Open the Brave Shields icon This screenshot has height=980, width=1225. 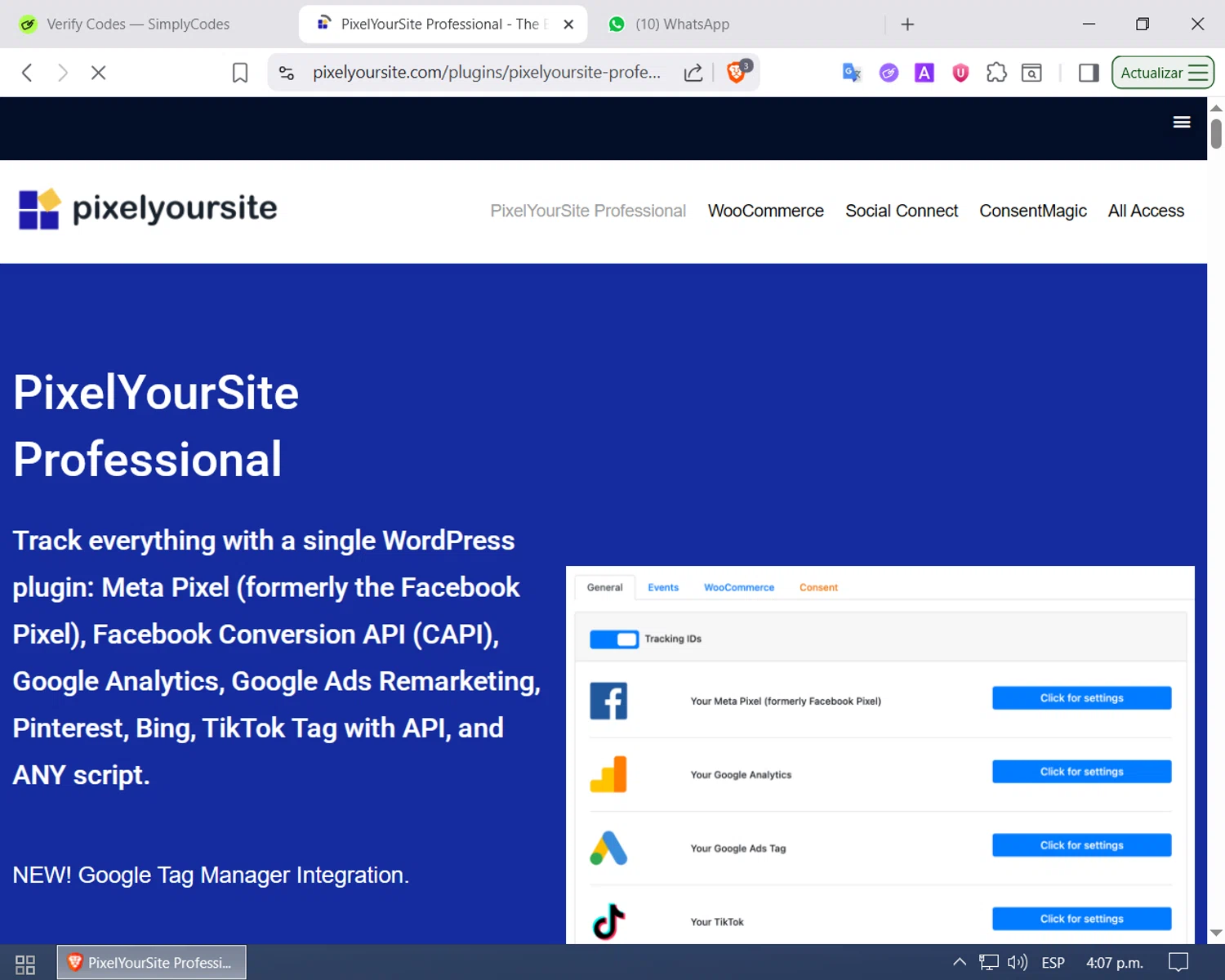click(x=737, y=72)
